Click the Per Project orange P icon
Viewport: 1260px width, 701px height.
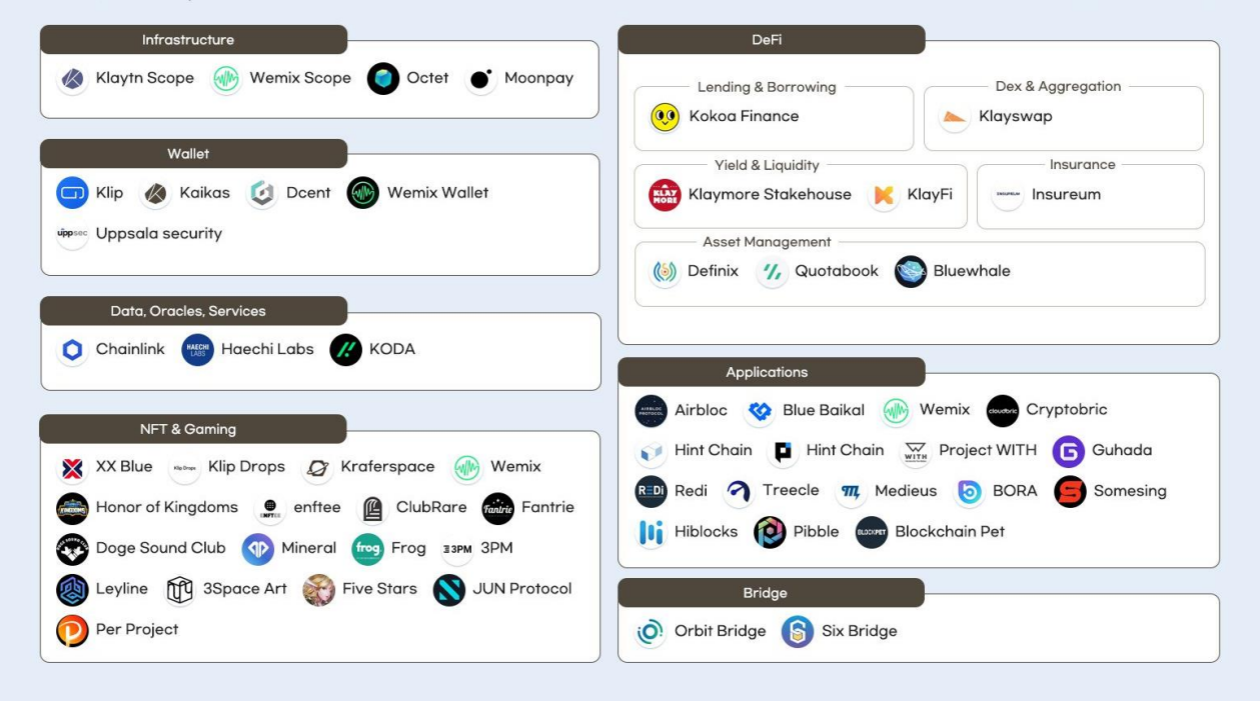pyautogui.click(x=72, y=630)
